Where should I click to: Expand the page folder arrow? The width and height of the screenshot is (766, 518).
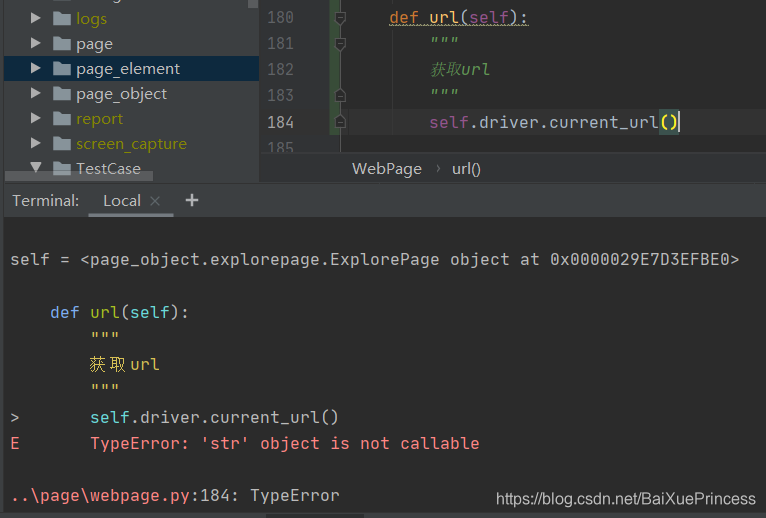tap(35, 43)
